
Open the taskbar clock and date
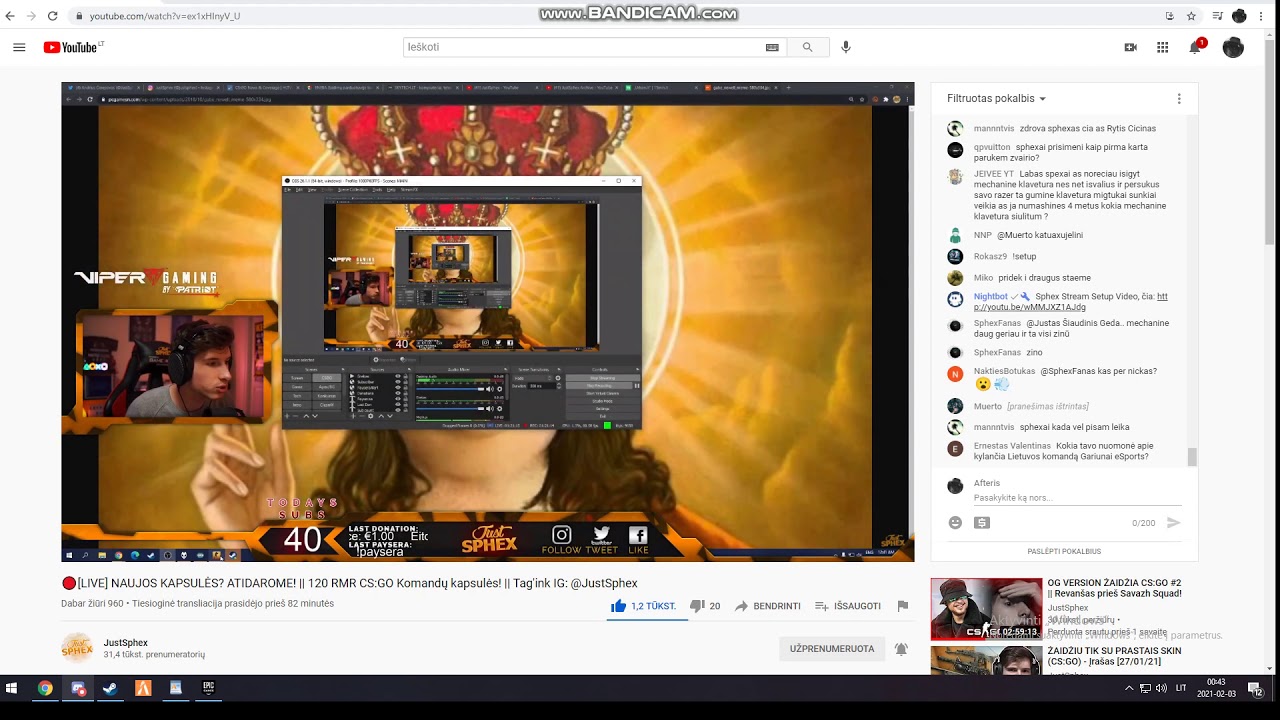click(1217, 688)
